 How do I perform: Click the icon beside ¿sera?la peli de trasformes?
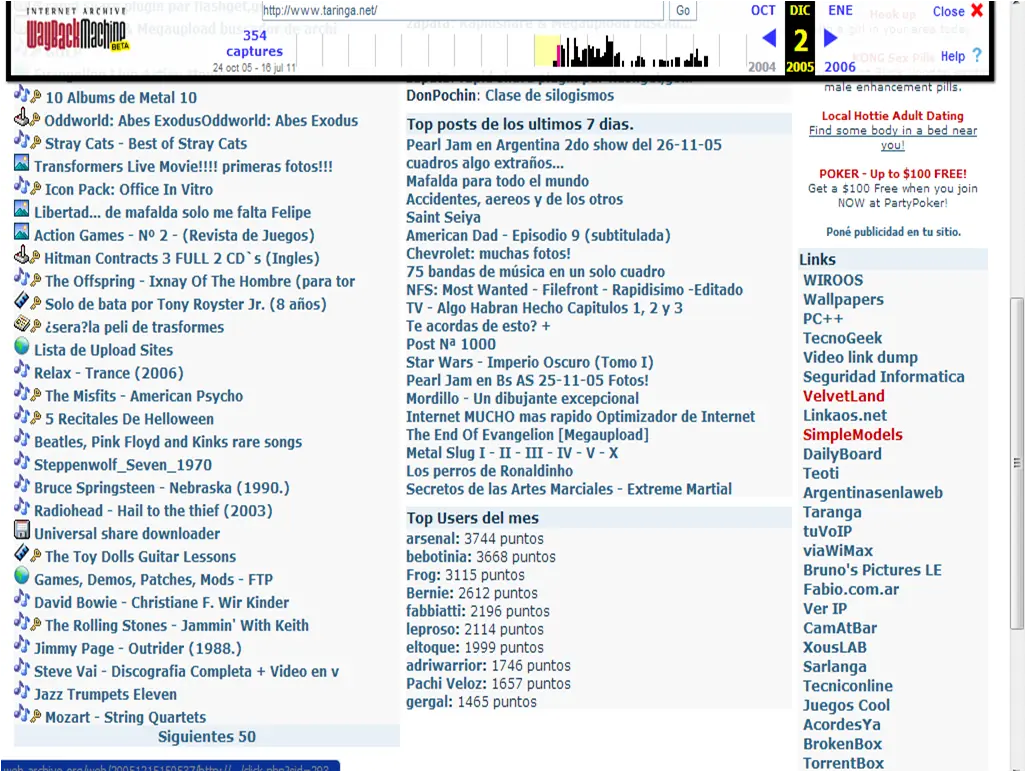pos(22,324)
